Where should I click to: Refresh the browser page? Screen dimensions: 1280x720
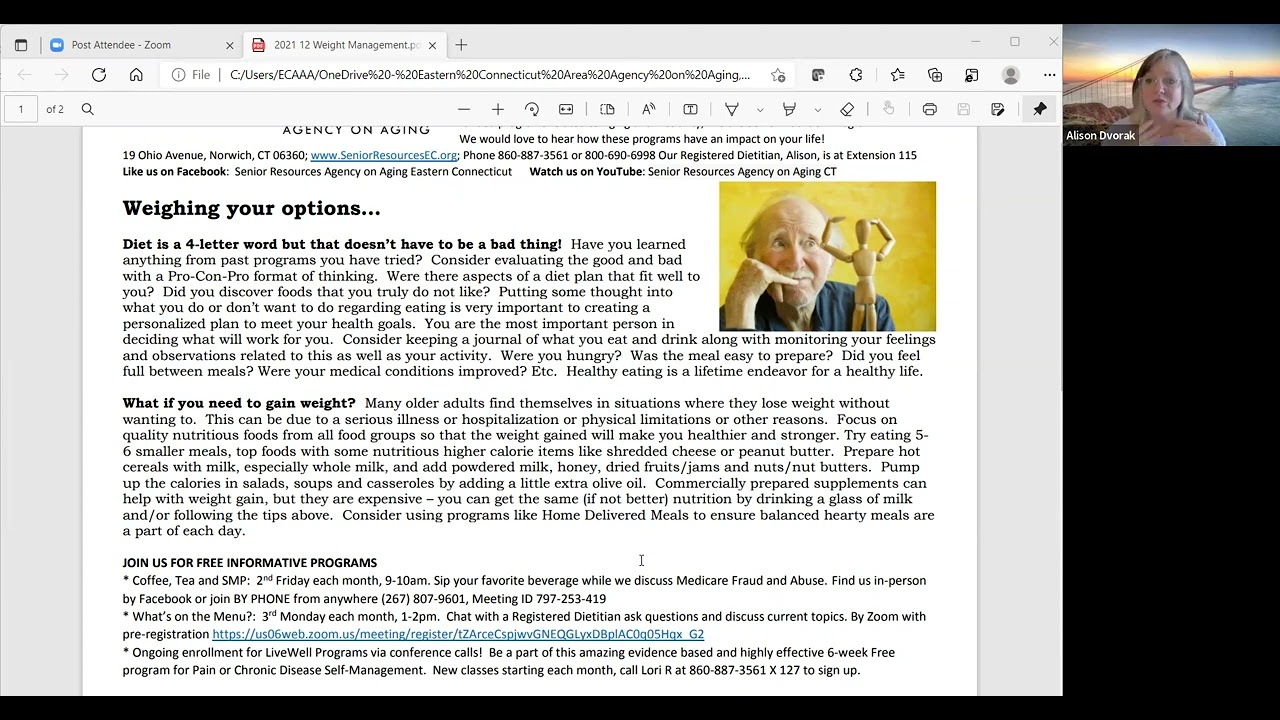coord(99,75)
